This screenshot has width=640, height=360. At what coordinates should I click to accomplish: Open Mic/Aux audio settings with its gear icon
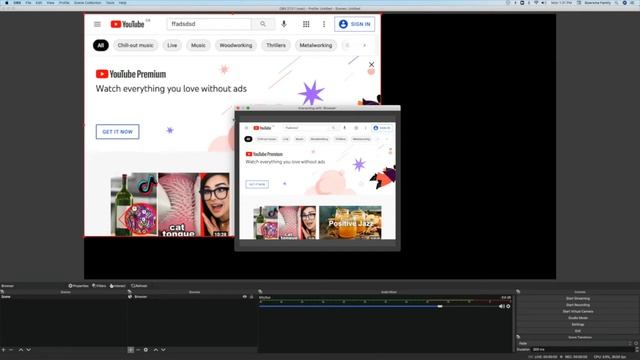point(508,306)
